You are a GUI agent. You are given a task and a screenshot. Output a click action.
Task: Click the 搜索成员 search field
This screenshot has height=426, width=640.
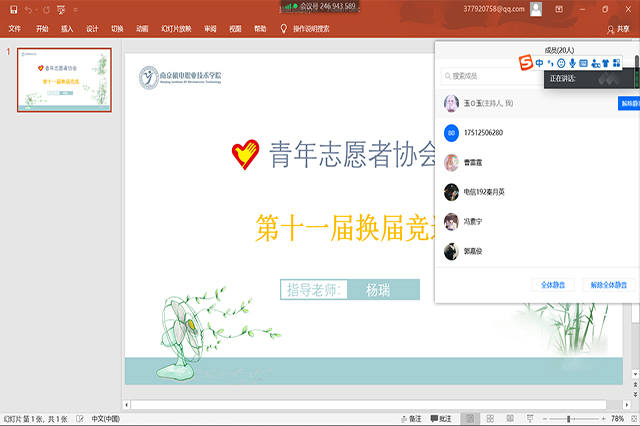click(x=490, y=76)
